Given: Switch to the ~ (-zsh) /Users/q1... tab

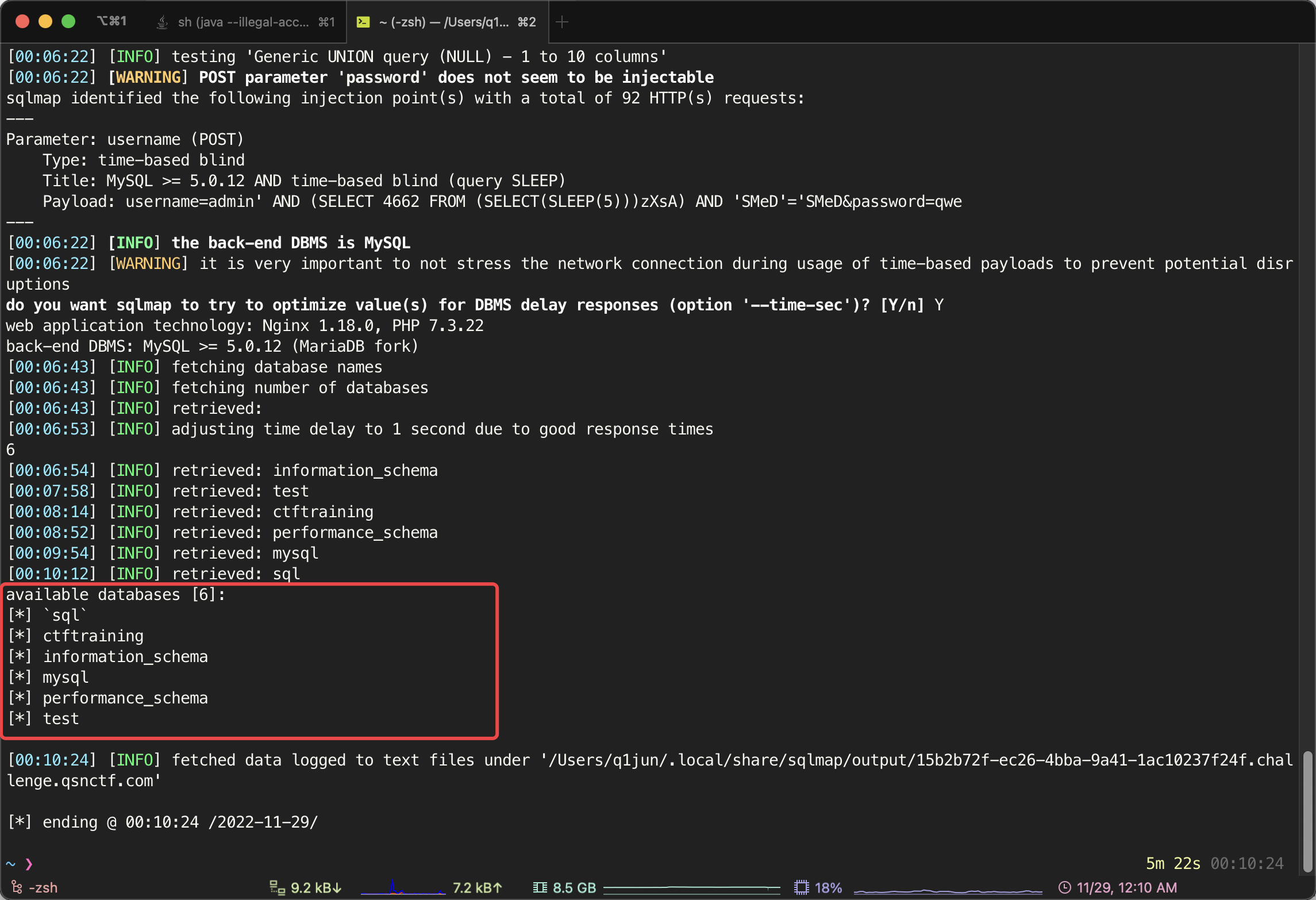Looking at the screenshot, I should pyautogui.click(x=447, y=22).
